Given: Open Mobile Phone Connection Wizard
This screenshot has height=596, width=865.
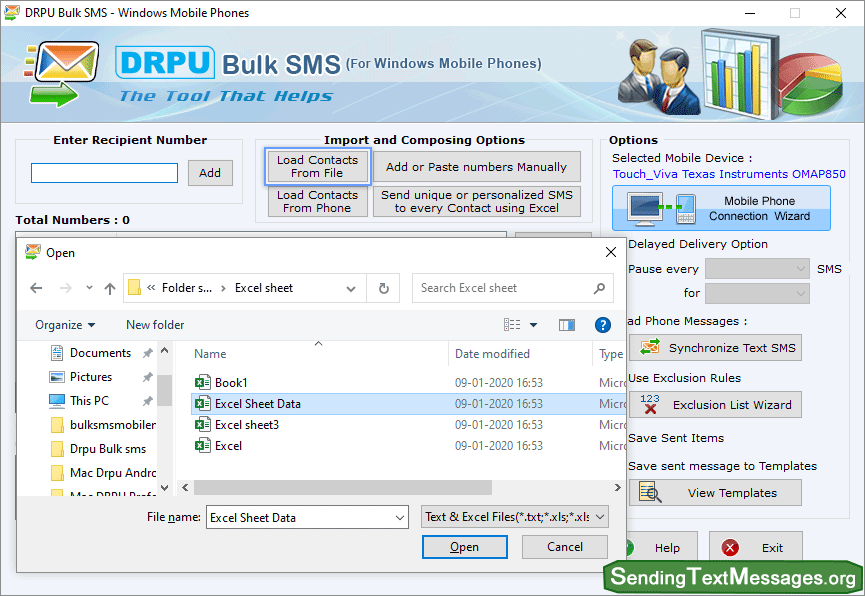Looking at the screenshot, I should [x=721, y=208].
